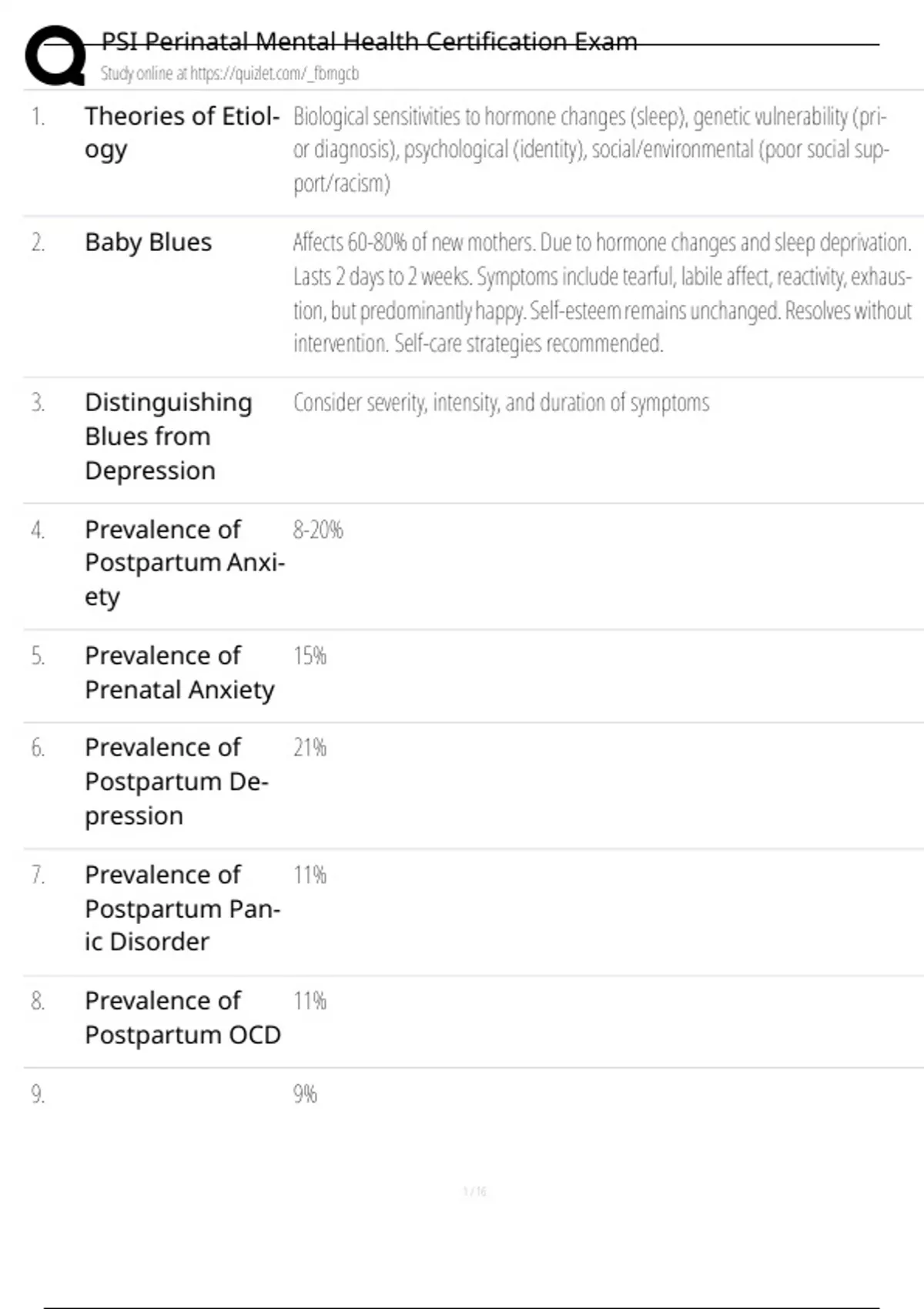Click the 8-20% prevalence answer
The image size is (924, 1309).
[318, 531]
